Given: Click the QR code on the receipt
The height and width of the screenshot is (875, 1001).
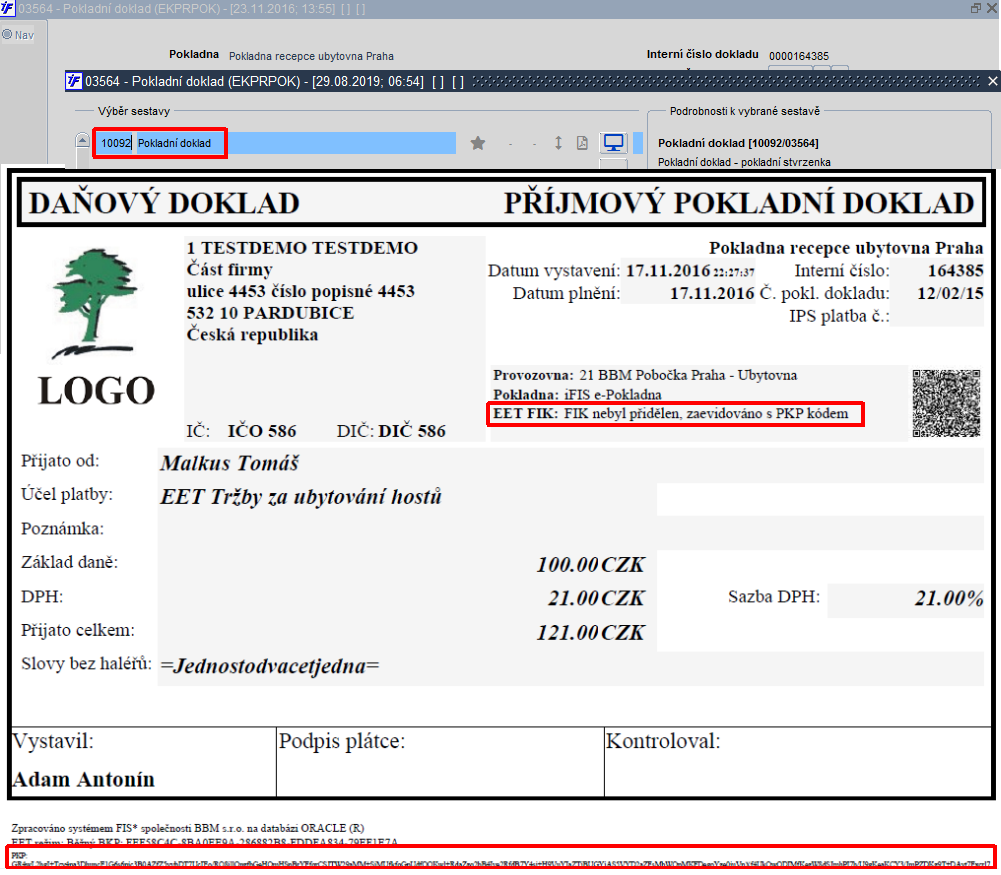Looking at the screenshot, I should [946, 403].
